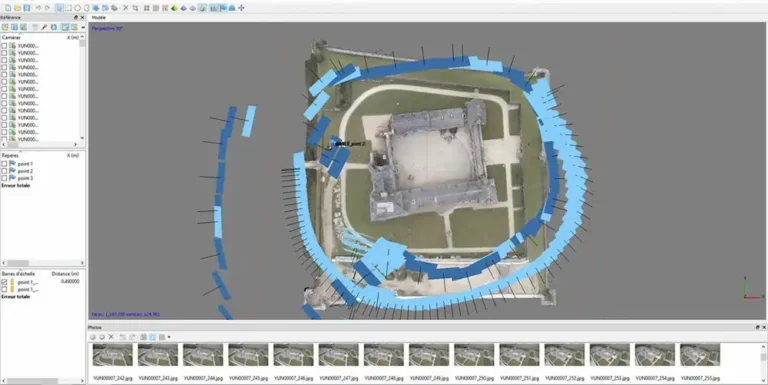Image resolution: width=768 pixels, height=385 pixels.
Task: Click the Perspective 30° label in viewport
Action: pos(107,28)
